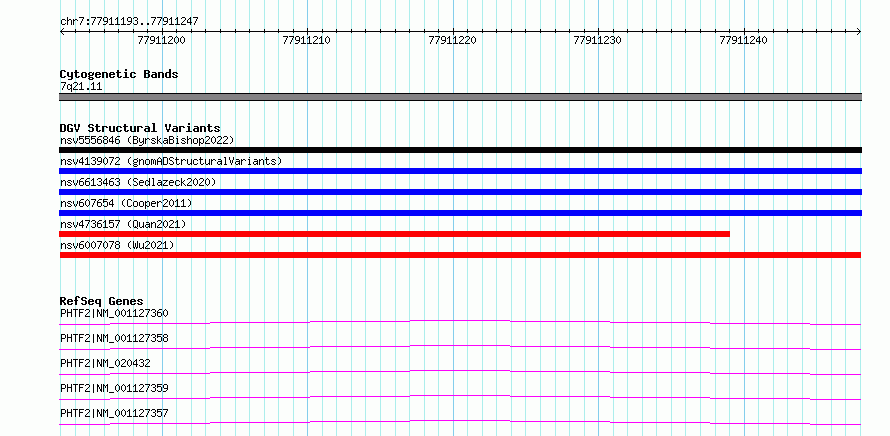890x436 pixels.
Task: Select the shorter red nsv4736157 variant bar
Action: pyautogui.click(x=394, y=234)
